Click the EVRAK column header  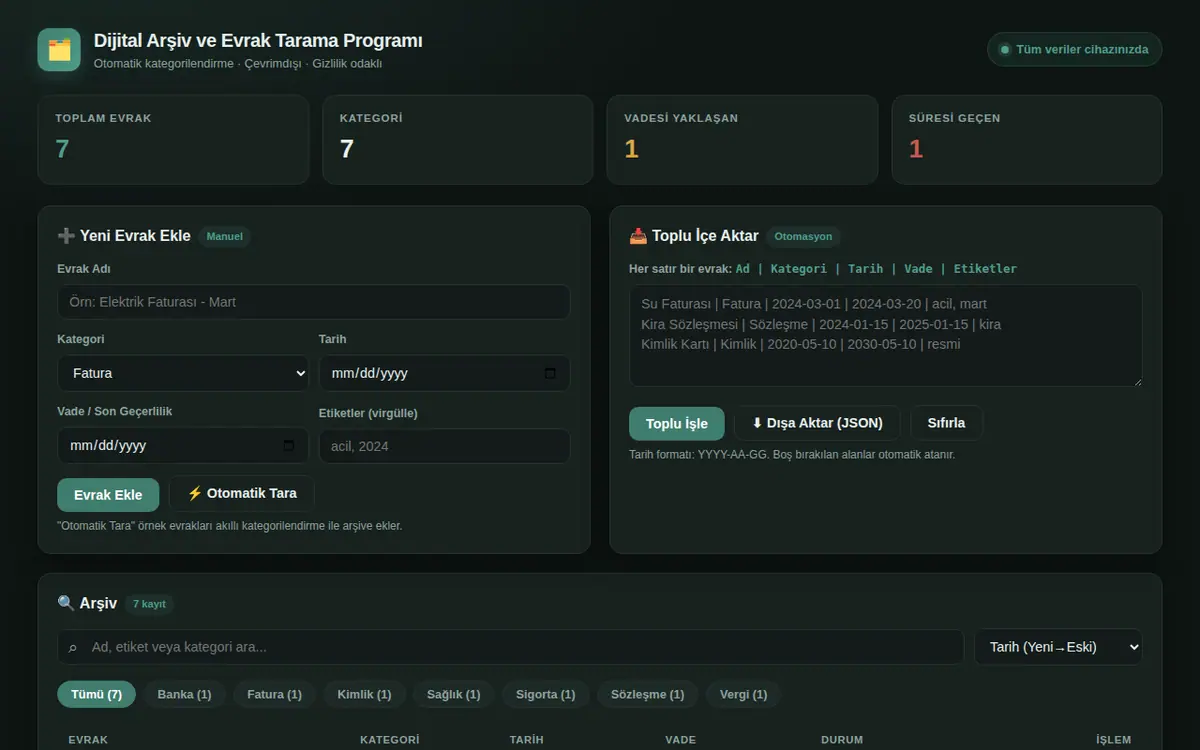click(x=88, y=740)
